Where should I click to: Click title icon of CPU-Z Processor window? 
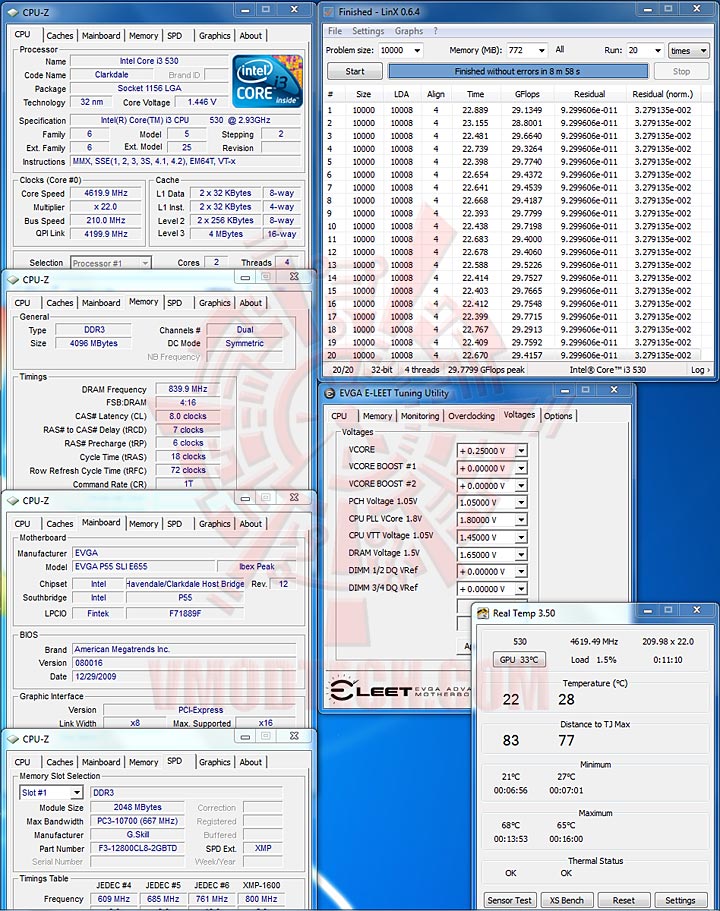coord(13,12)
